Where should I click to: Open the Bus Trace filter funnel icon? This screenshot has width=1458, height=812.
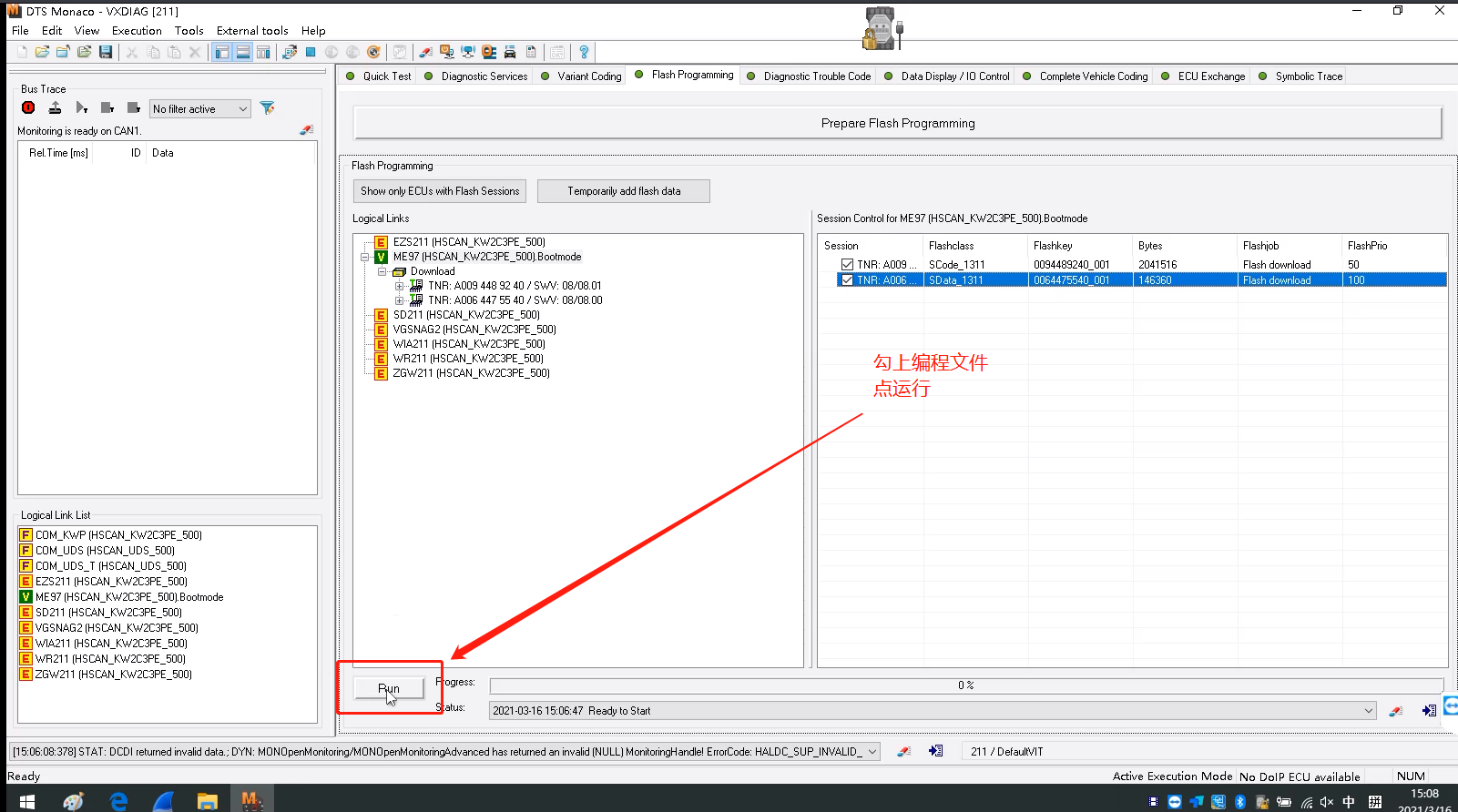pyautogui.click(x=267, y=108)
